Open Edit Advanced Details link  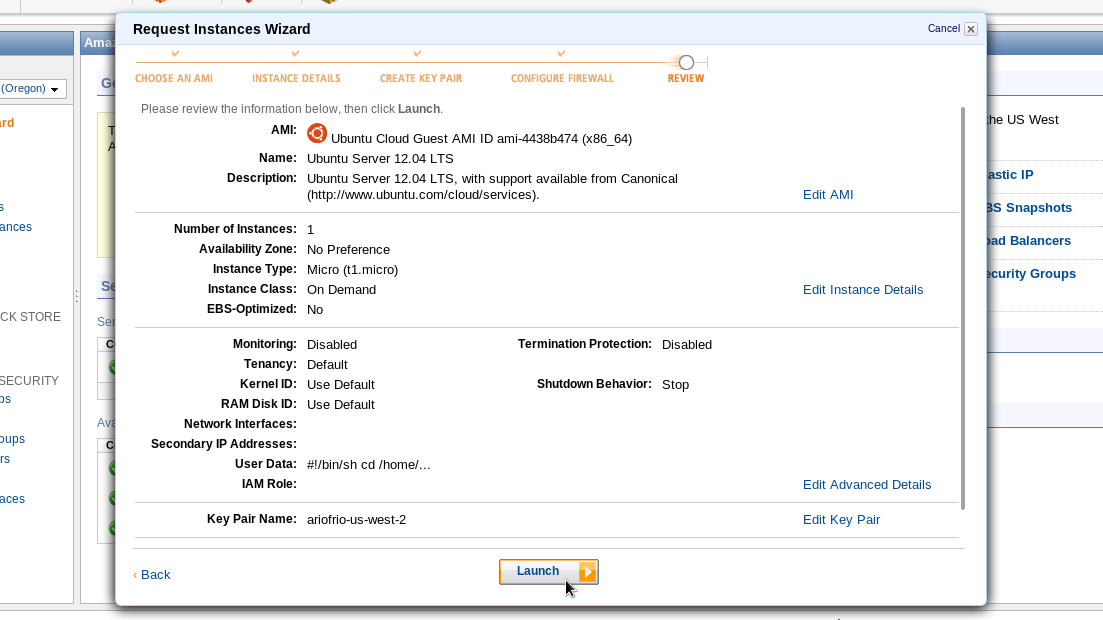867,485
